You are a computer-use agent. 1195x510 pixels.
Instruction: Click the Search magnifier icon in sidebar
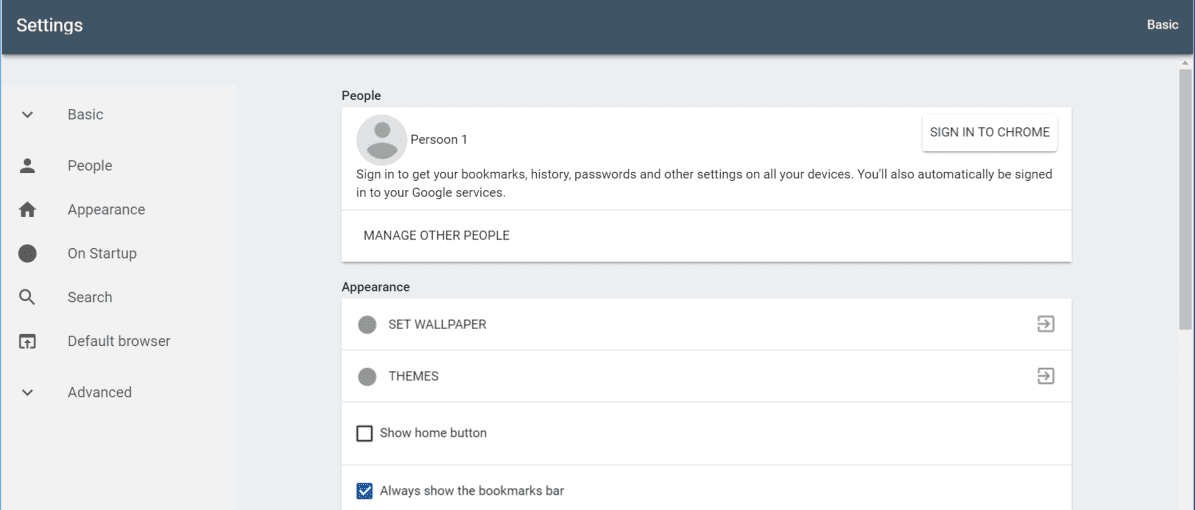tap(27, 297)
